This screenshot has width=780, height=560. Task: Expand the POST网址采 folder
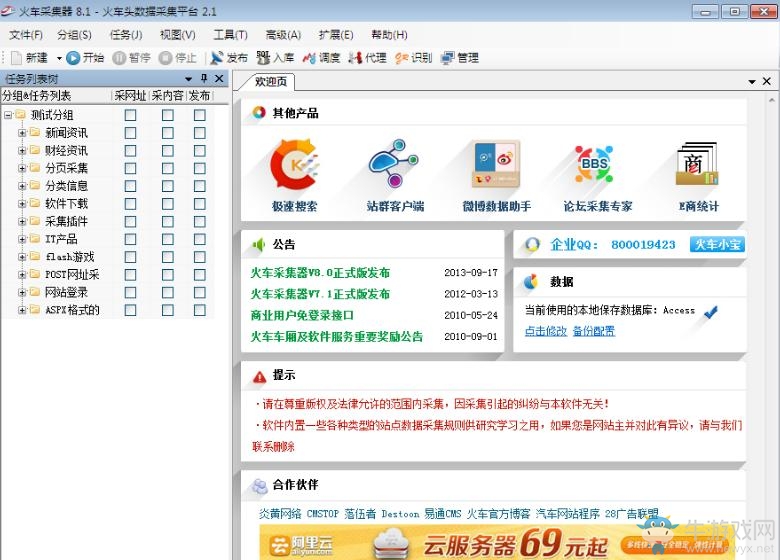(22, 275)
